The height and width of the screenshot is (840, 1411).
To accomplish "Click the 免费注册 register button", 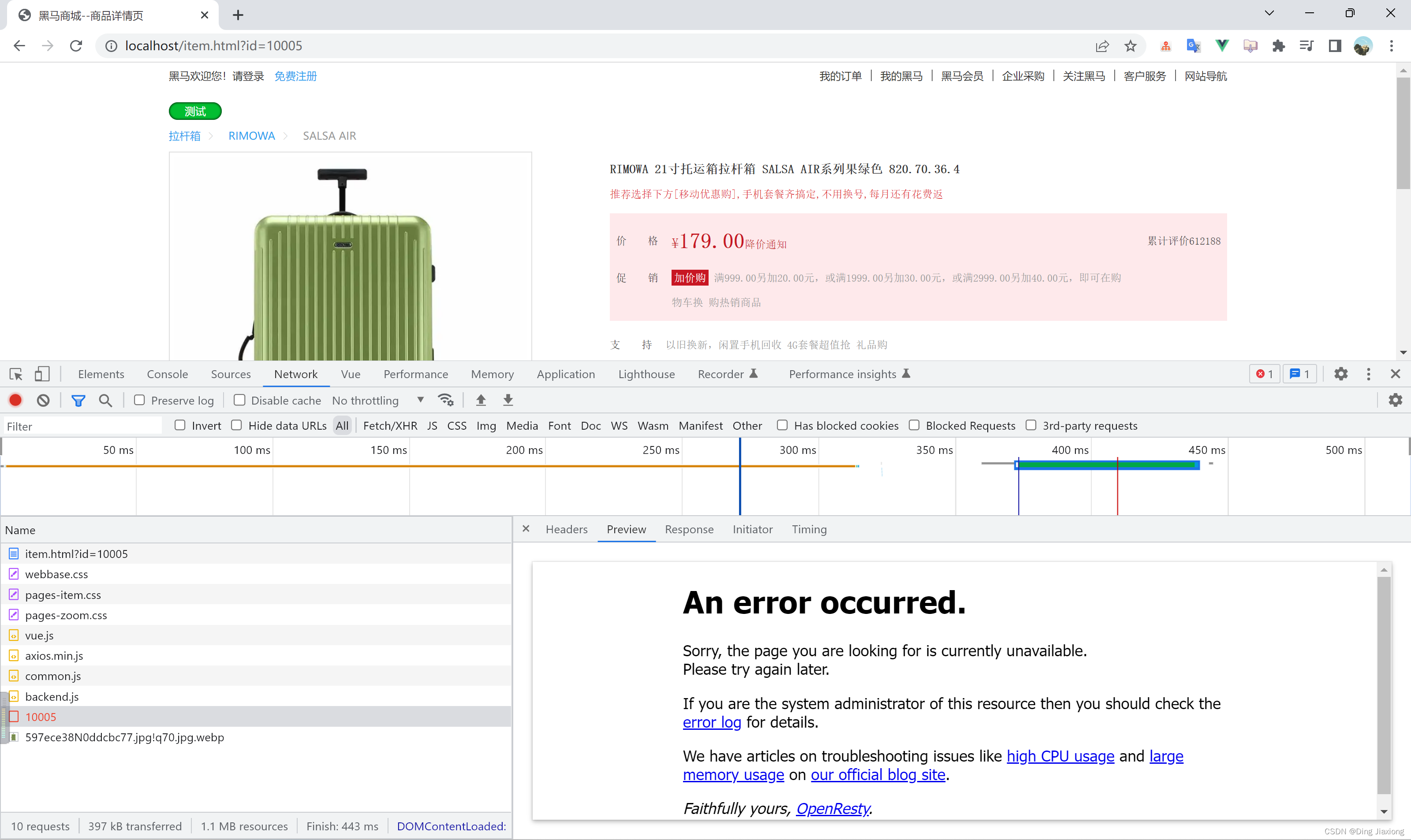I will click(296, 76).
